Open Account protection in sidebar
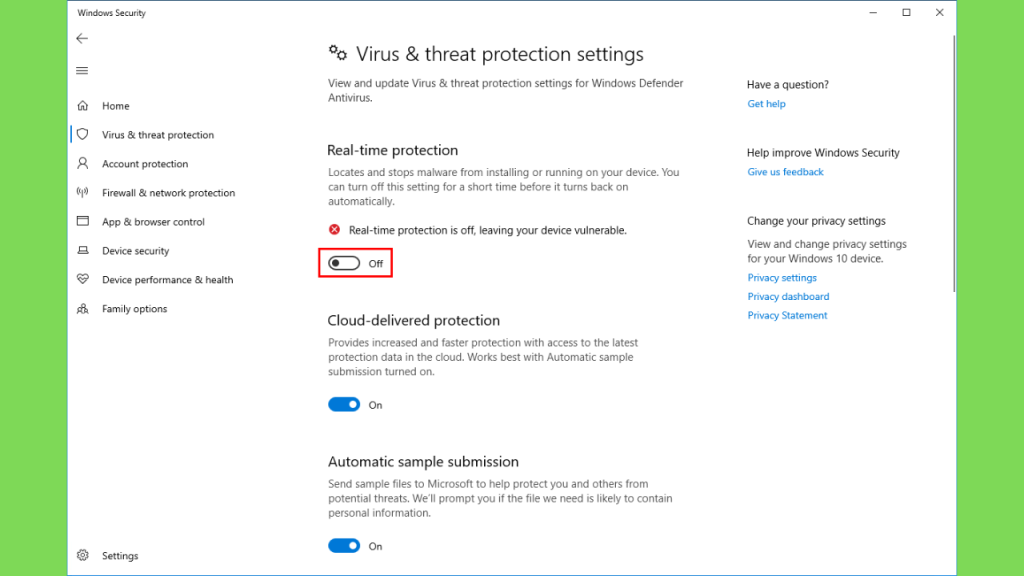Image resolution: width=1024 pixels, height=576 pixels. click(x=145, y=164)
